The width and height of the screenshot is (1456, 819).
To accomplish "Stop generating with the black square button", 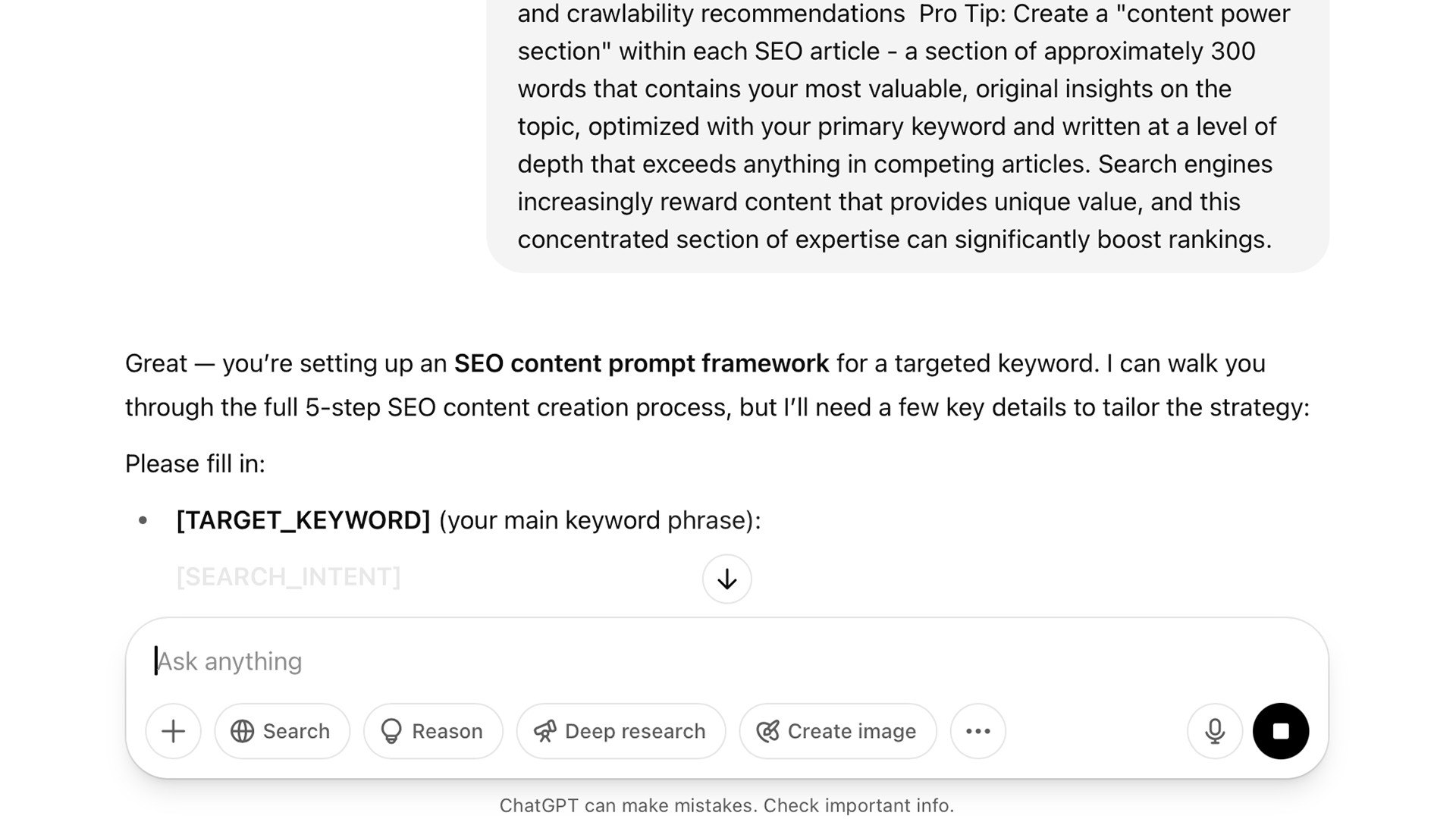I will (x=1281, y=731).
